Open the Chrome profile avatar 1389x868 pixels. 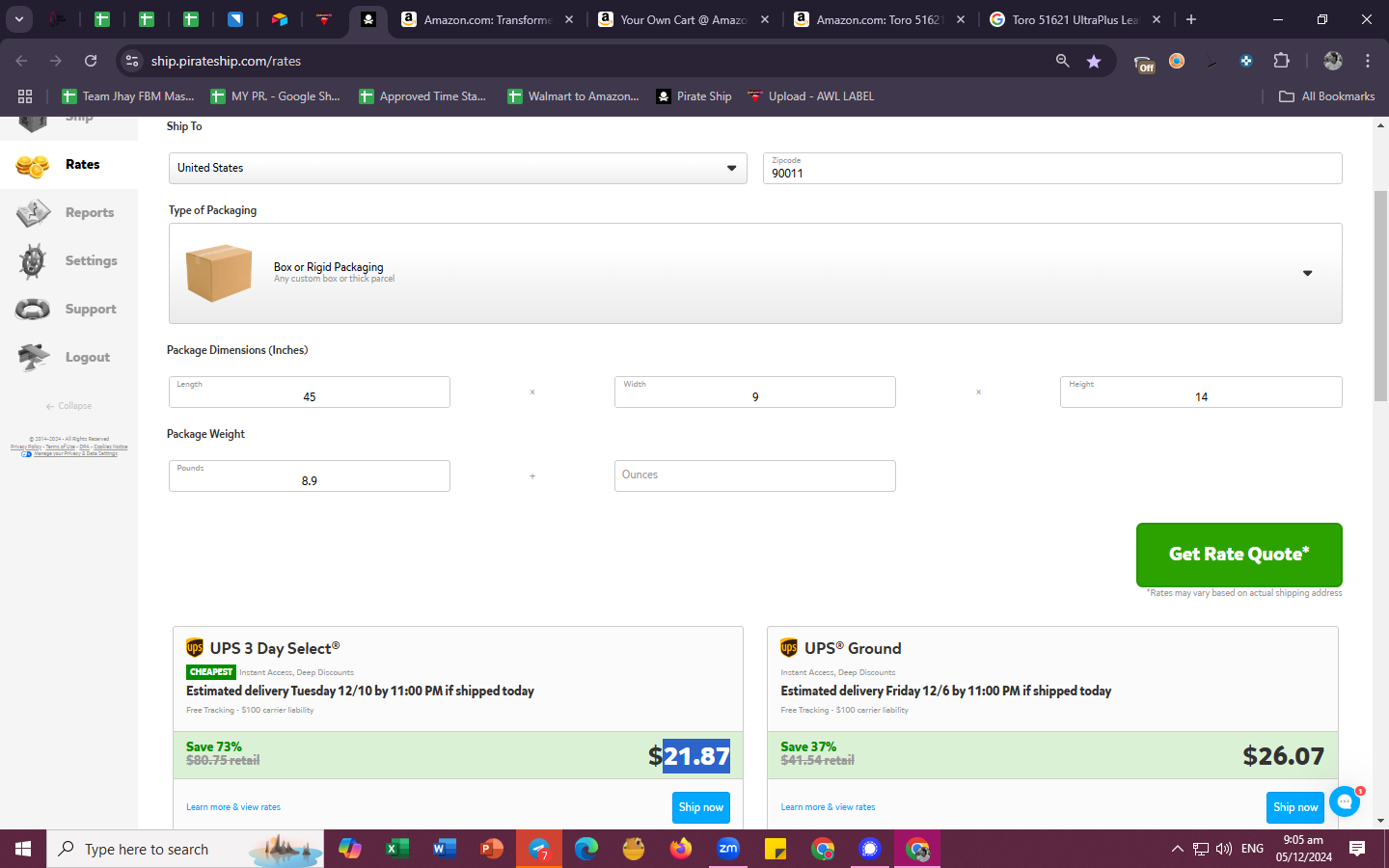pyautogui.click(x=1333, y=61)
